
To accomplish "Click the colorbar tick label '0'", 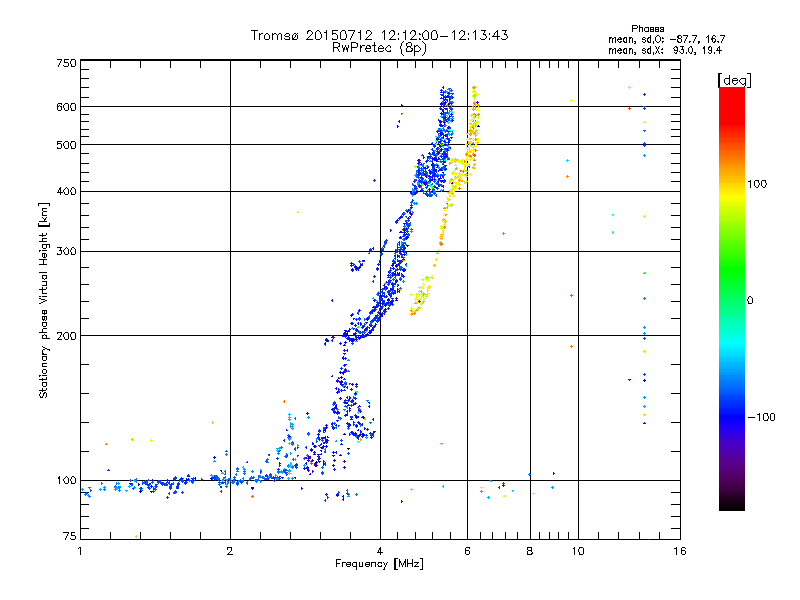I will click(x=750, y=301).
